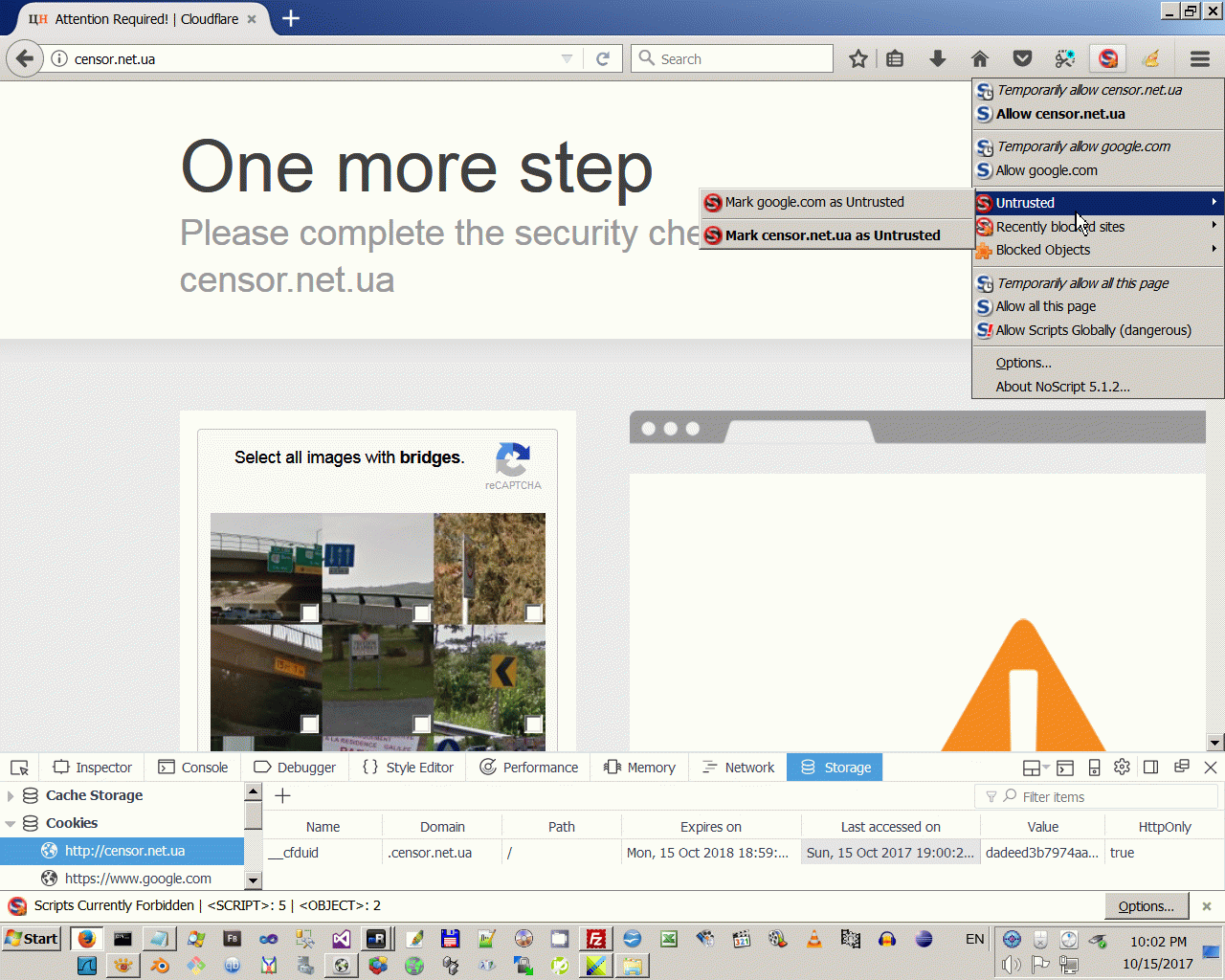Tick the brown hillside tile checkbox
Screen dimensions: 1225x980
[534, 613]
